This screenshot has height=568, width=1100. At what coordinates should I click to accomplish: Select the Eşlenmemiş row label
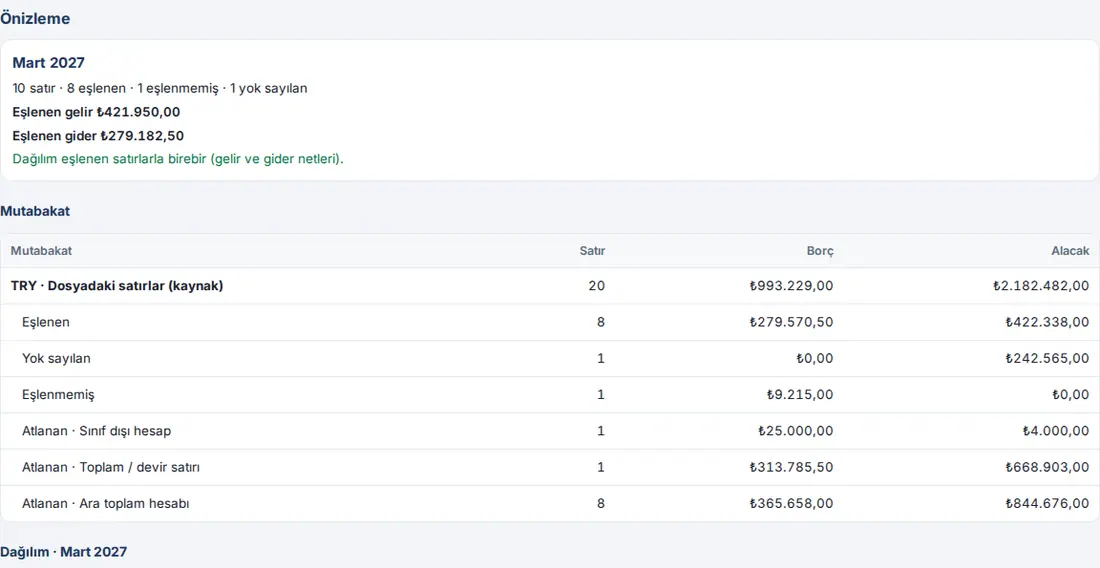58,395
